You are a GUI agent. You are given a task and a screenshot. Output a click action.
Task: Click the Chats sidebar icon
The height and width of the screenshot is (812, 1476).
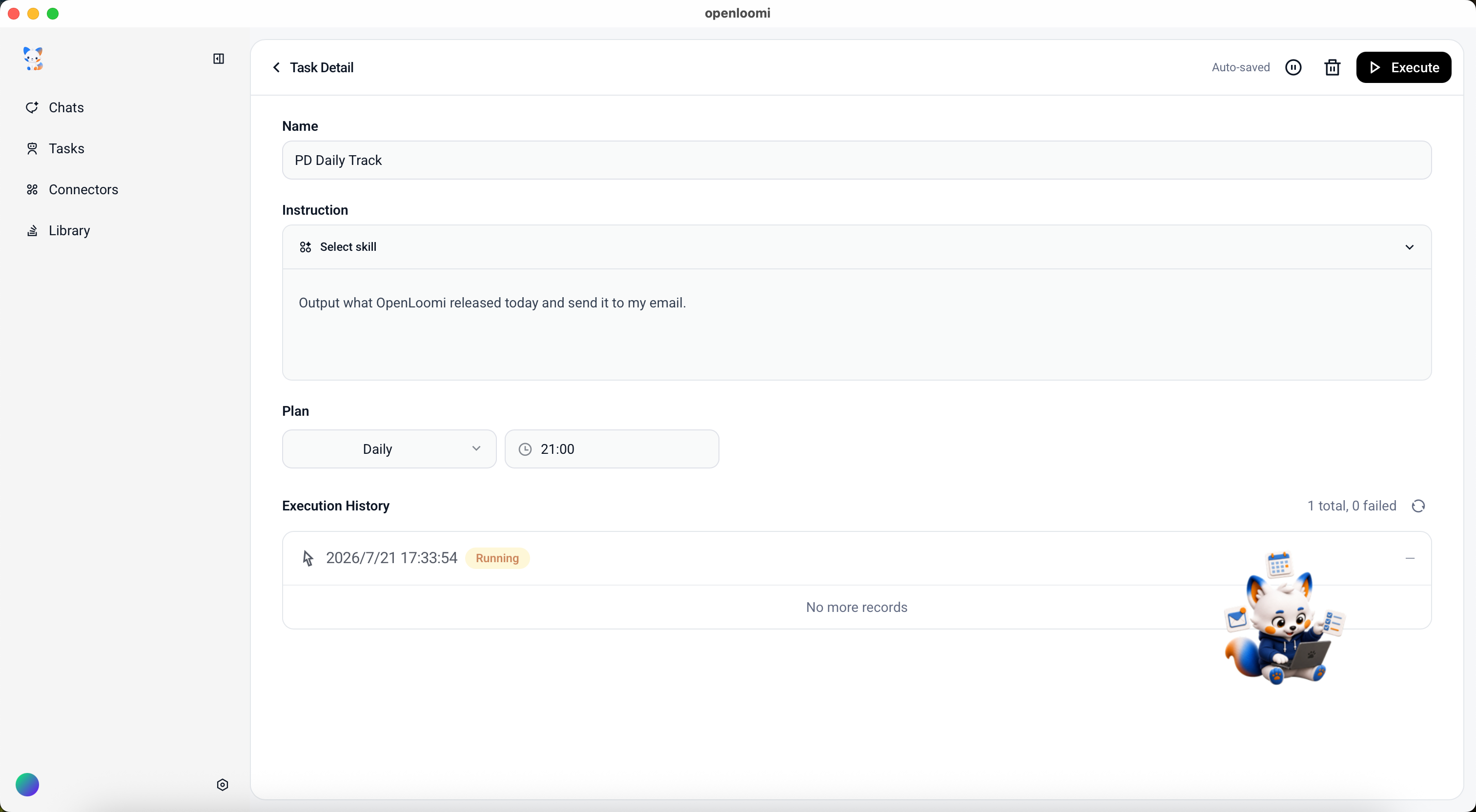pyautogui.click(x=32, y=108)
